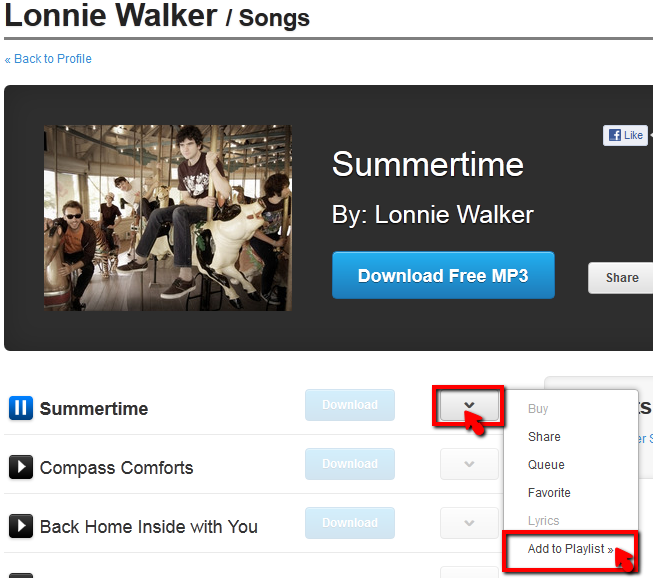The image size is (653, 578).
Task: Select Share in the dropdown menu
Action: pos(544,437)
